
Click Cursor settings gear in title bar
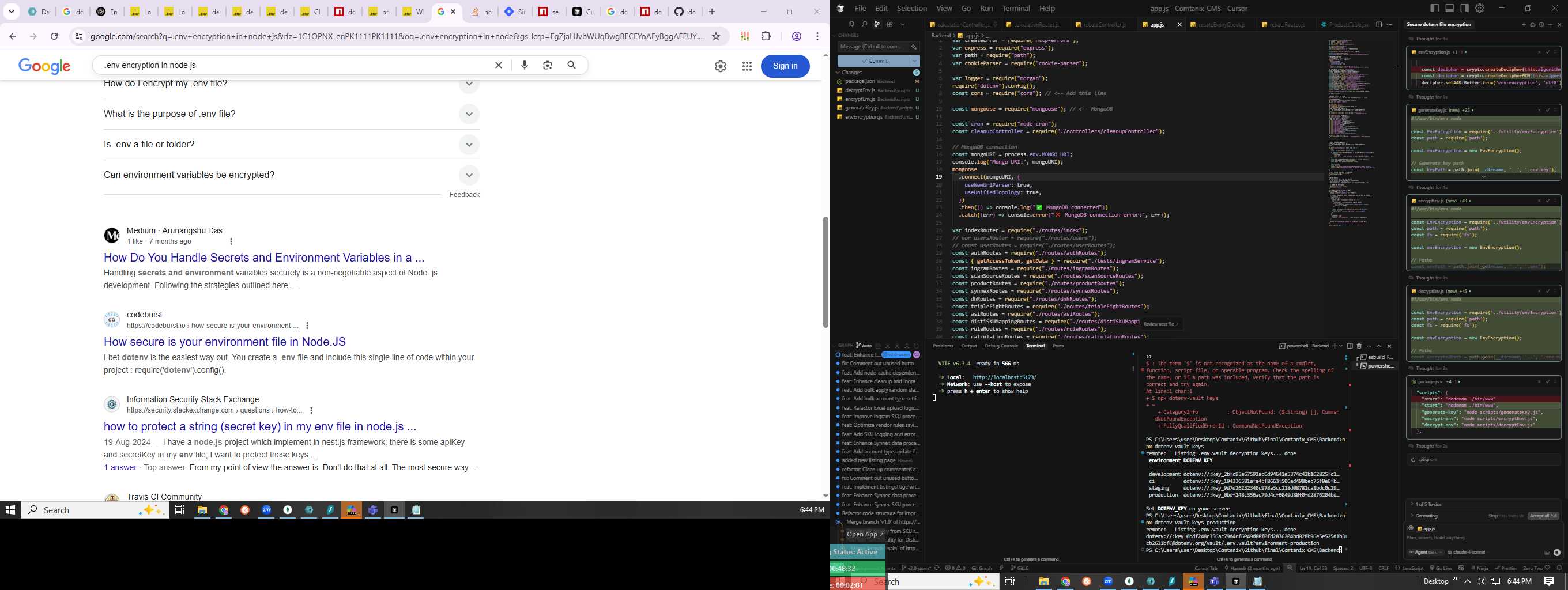[1480, 9]
